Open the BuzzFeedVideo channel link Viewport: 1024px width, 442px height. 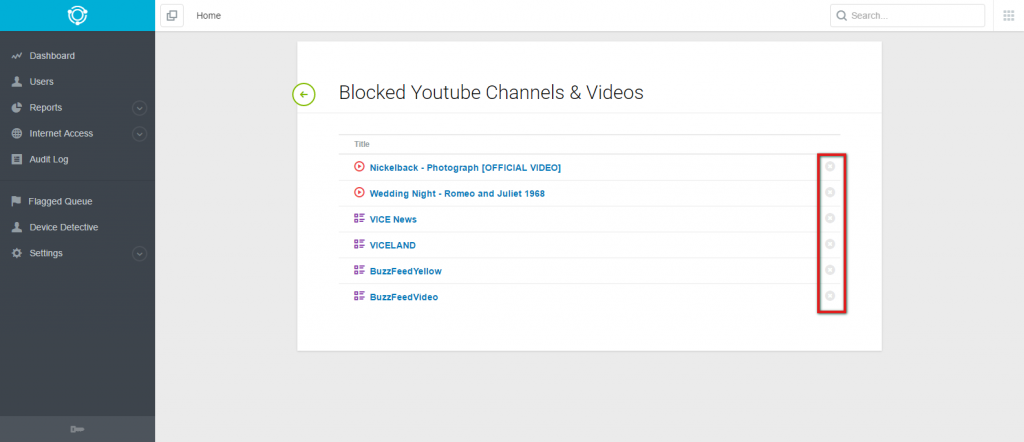(x=404, y=297)
